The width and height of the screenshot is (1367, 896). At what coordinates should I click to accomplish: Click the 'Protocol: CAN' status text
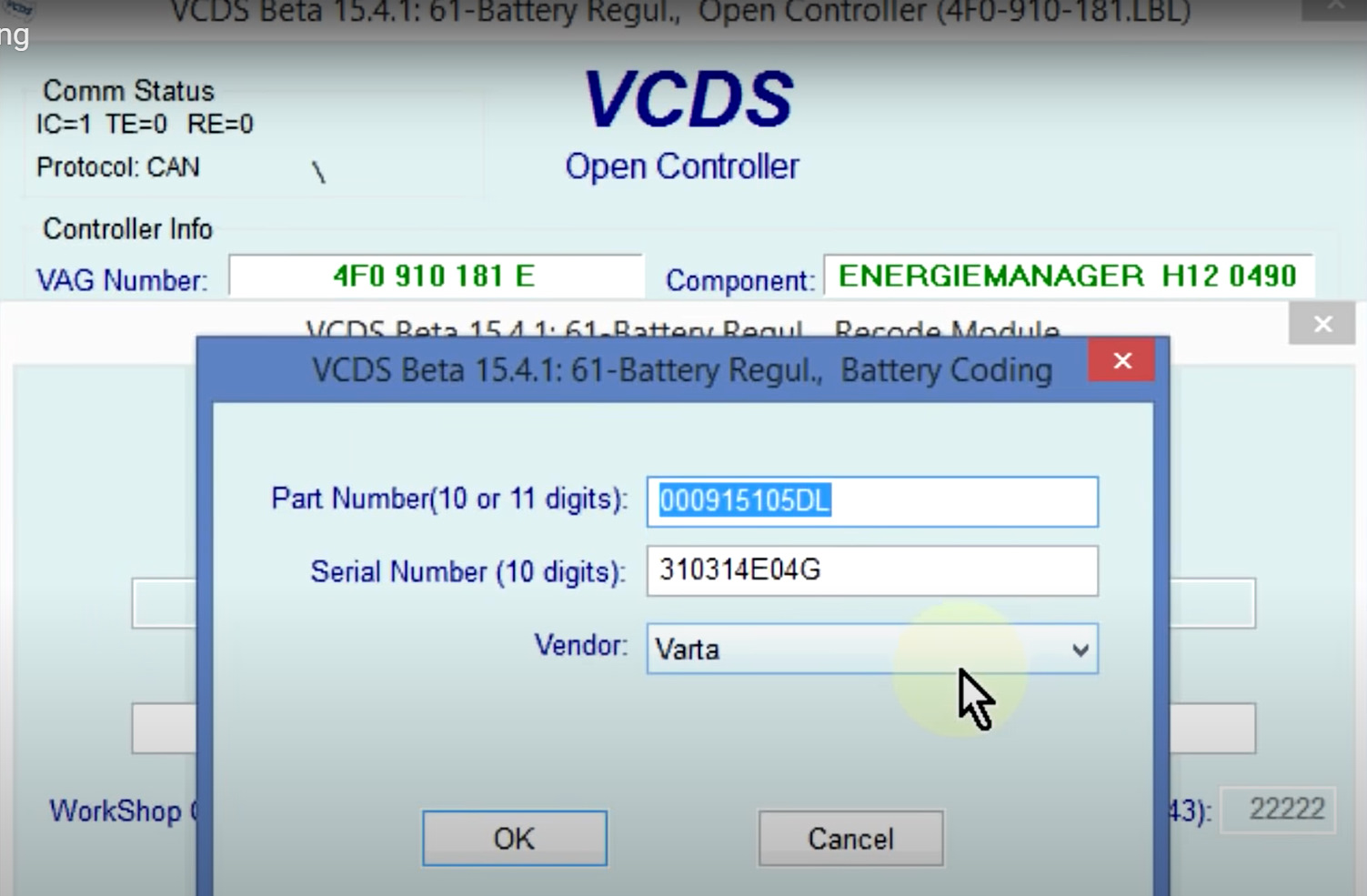tap(117, 167)
